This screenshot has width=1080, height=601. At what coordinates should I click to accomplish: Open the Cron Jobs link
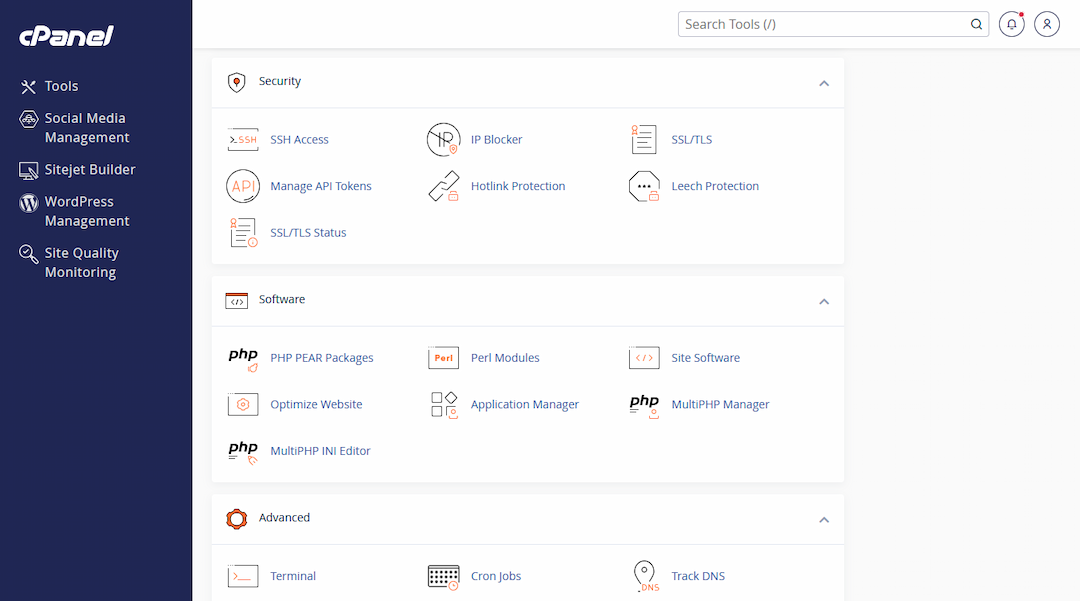tap(495, 576)
